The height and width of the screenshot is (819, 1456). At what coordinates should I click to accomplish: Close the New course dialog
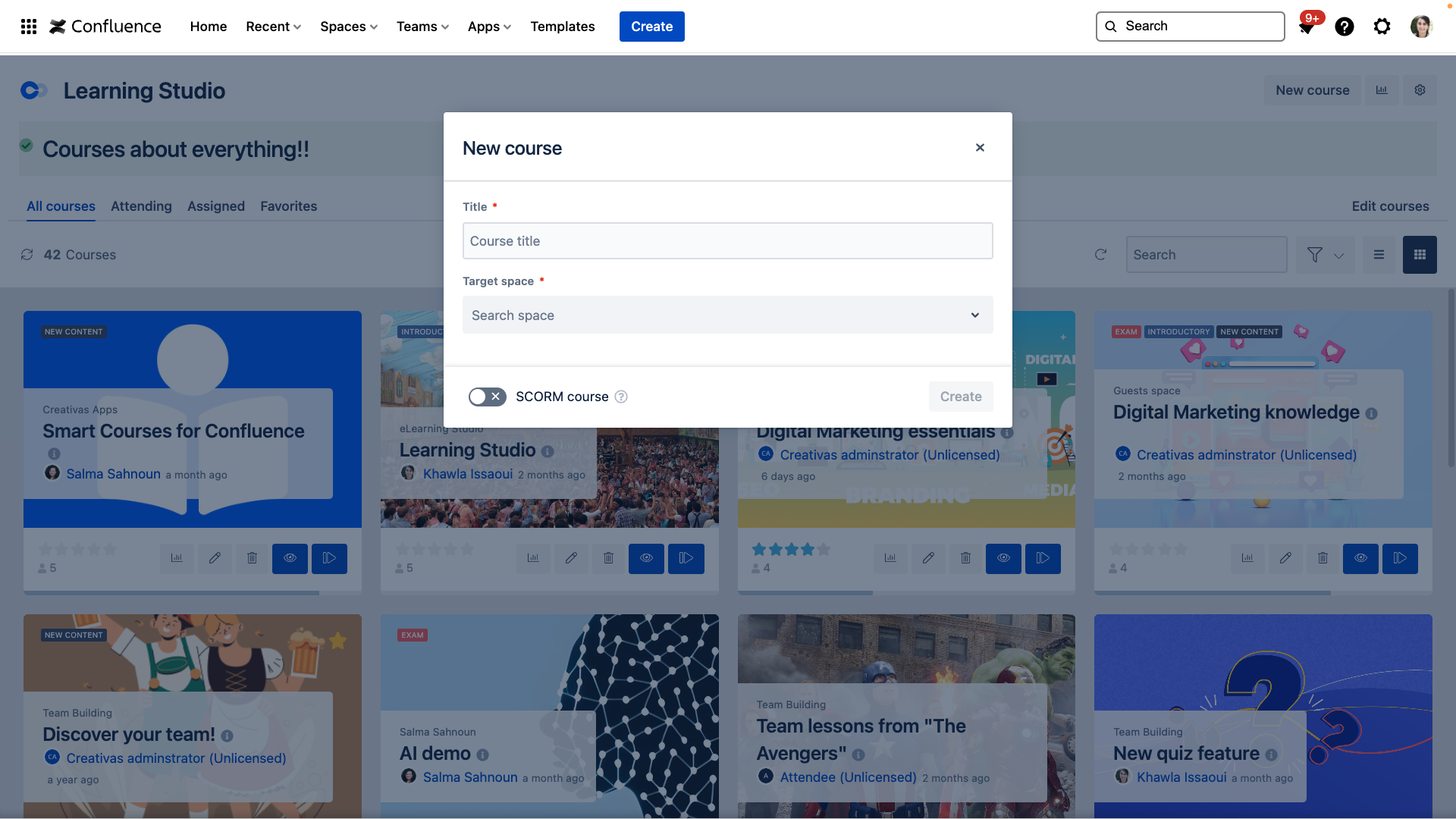(x=980, y=147)
